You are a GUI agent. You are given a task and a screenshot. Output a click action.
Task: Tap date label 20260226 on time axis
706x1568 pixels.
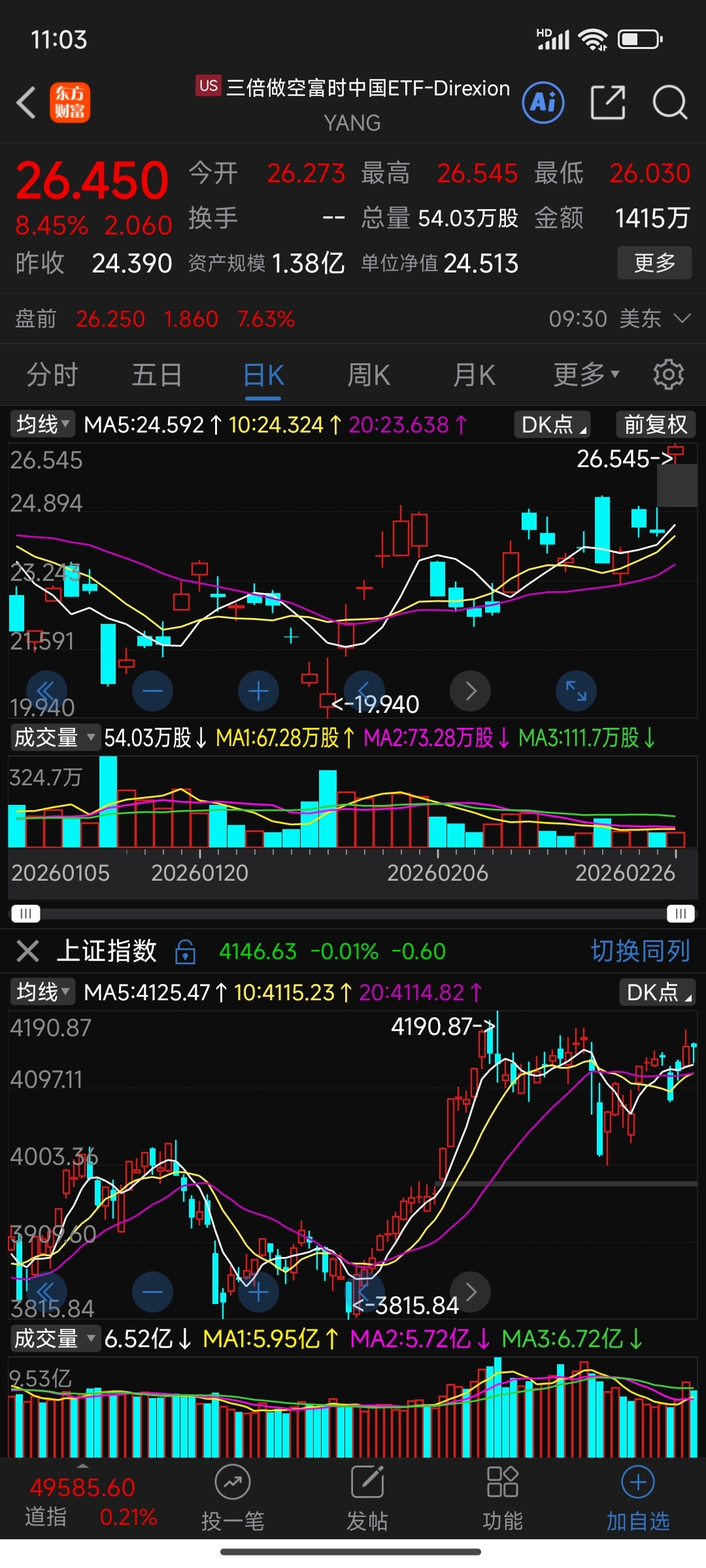pos(625,873)
